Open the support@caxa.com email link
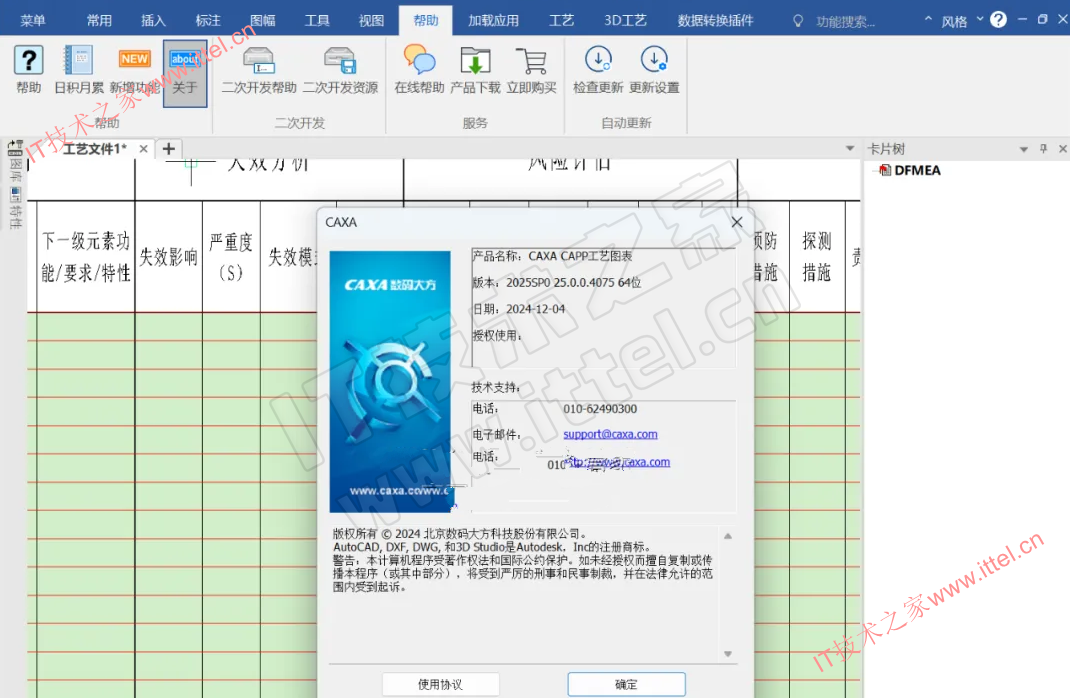The width and height of the screenshot is (1070, 698). (x=610, y=434)
